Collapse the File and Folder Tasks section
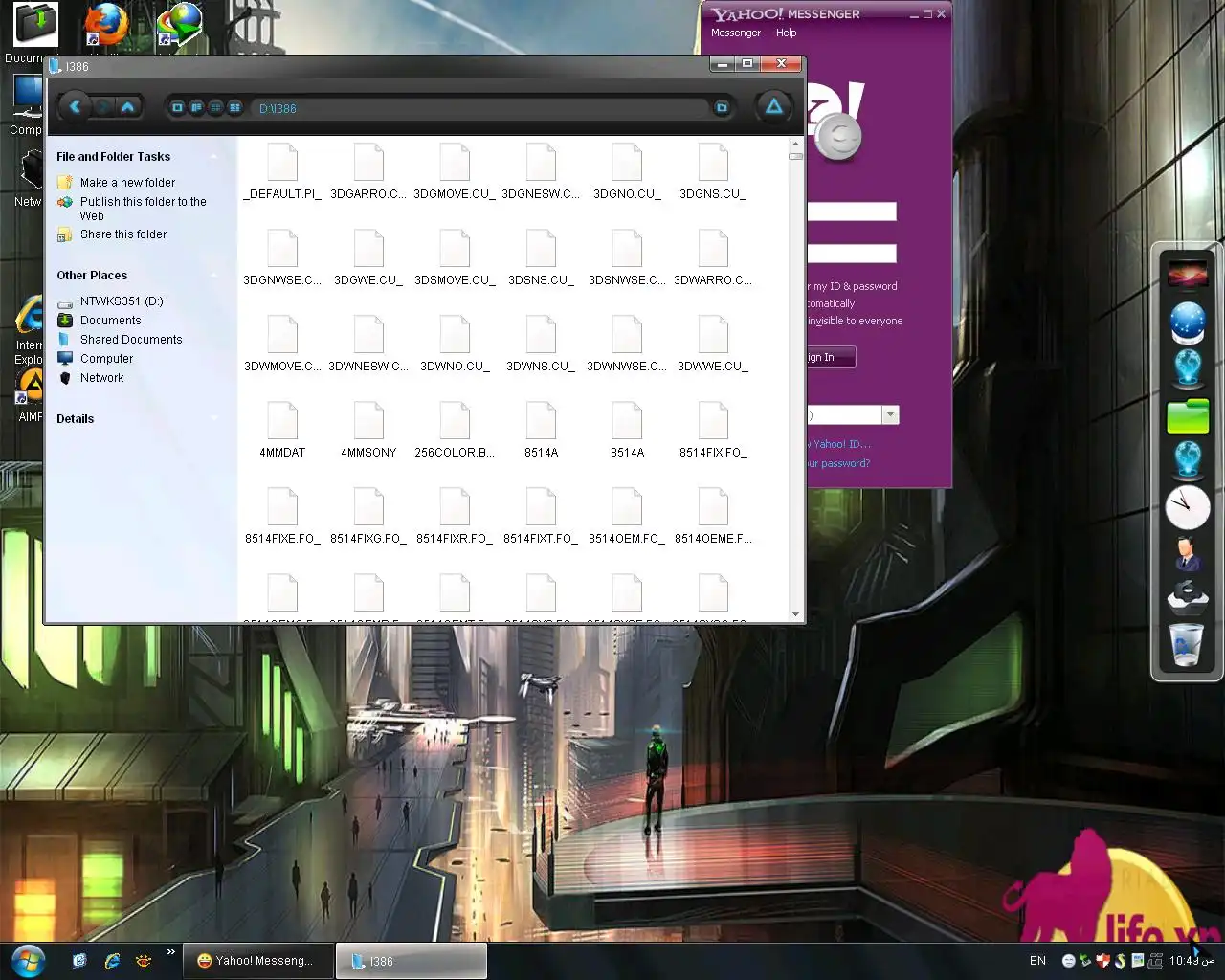Image resolution: width=1225 pixels, height=980 pixels. pos(214,157)
